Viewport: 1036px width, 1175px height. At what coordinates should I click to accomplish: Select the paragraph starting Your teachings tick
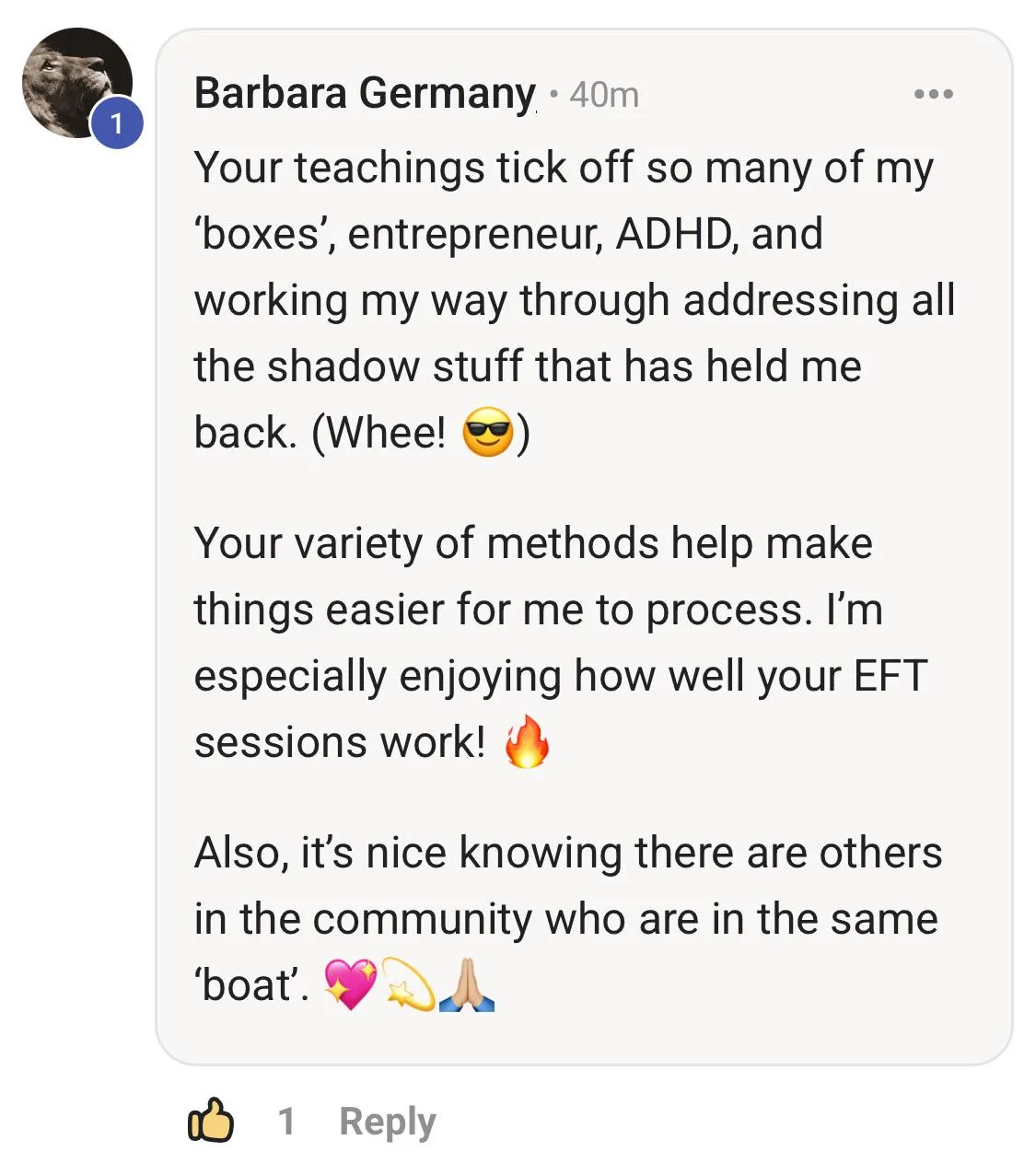[x=575, y=300]
